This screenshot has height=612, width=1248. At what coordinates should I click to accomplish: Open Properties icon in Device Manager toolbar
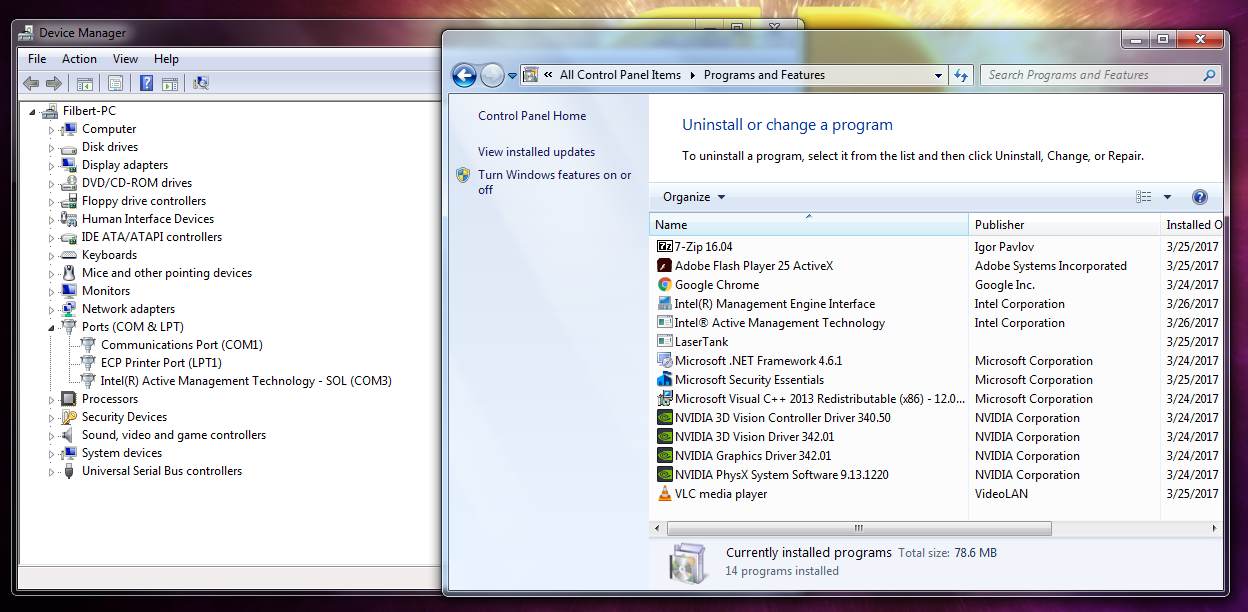[115, 84]
